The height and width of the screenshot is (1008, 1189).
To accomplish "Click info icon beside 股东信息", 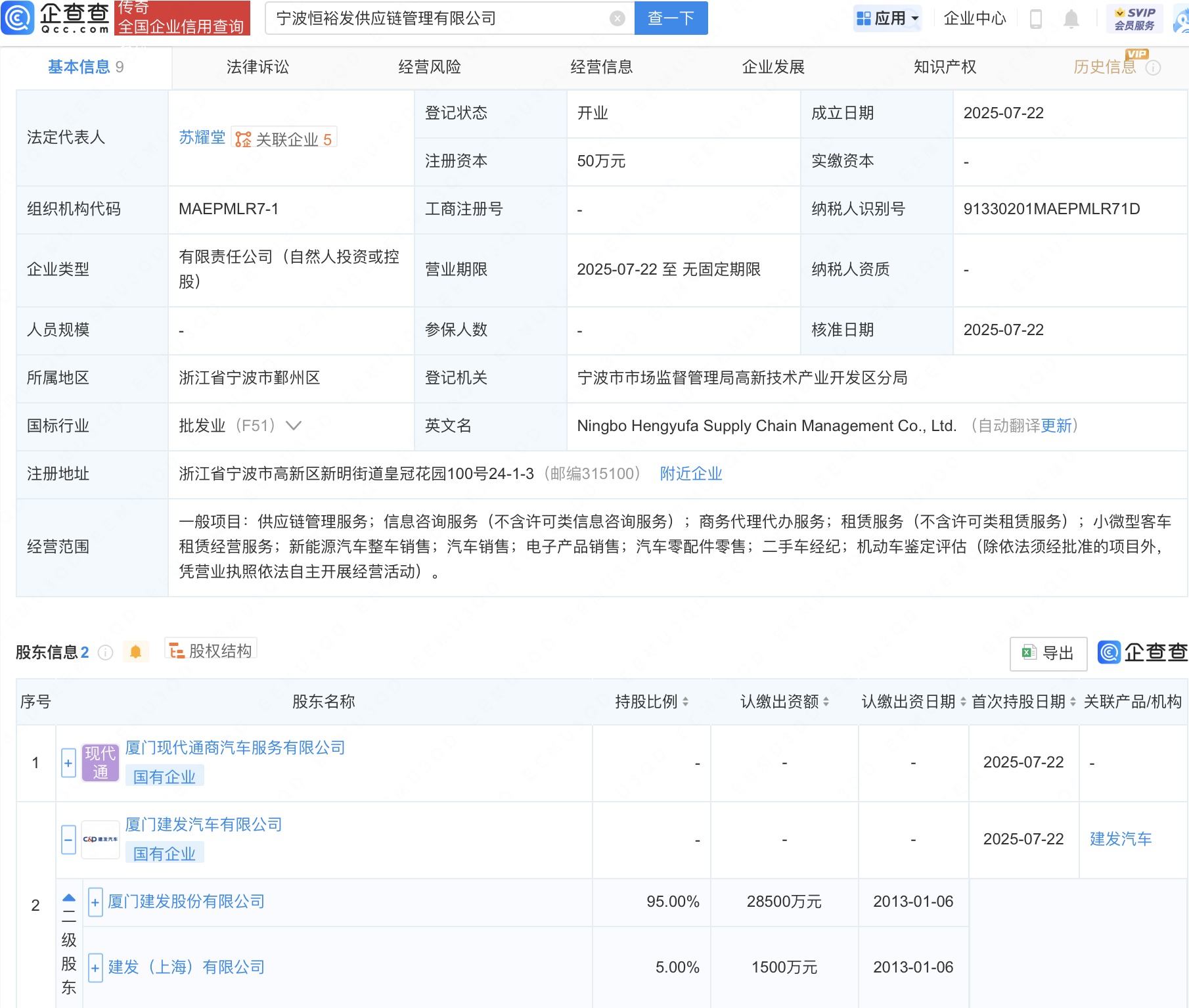I will (x=105, y=653).
